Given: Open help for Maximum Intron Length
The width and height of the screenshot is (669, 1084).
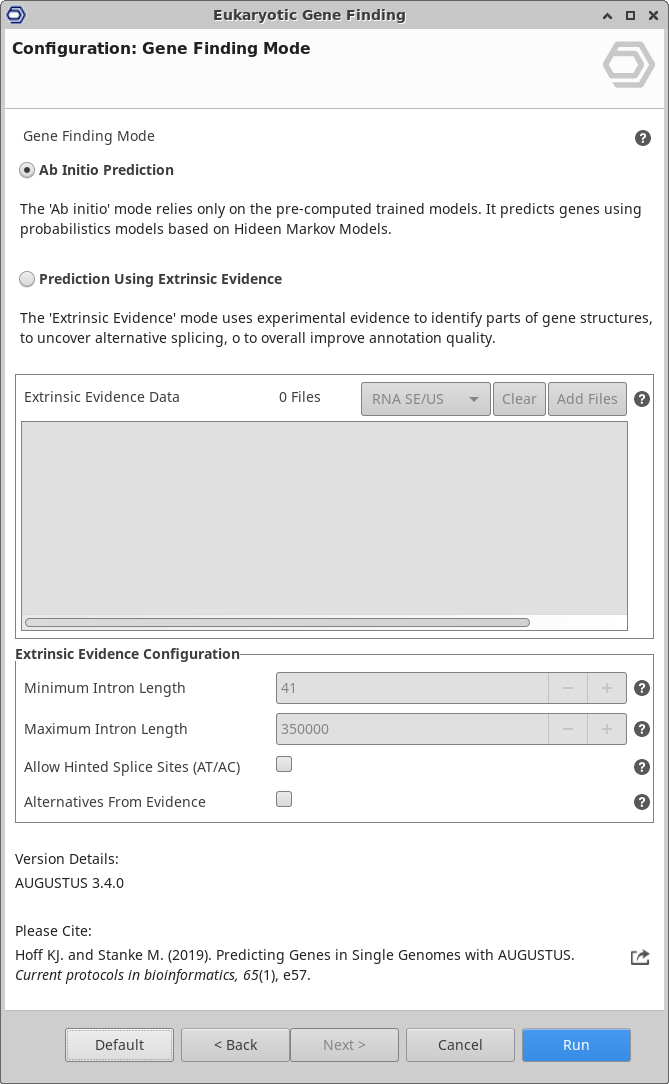Looking at the screenshot, I should (642, 729).
